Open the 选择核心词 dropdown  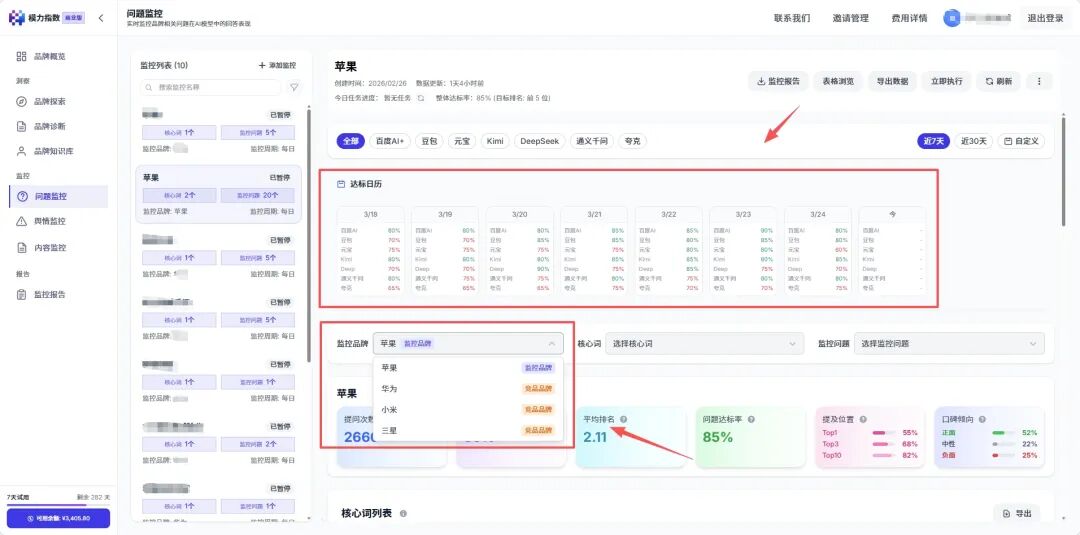[705, 343]
